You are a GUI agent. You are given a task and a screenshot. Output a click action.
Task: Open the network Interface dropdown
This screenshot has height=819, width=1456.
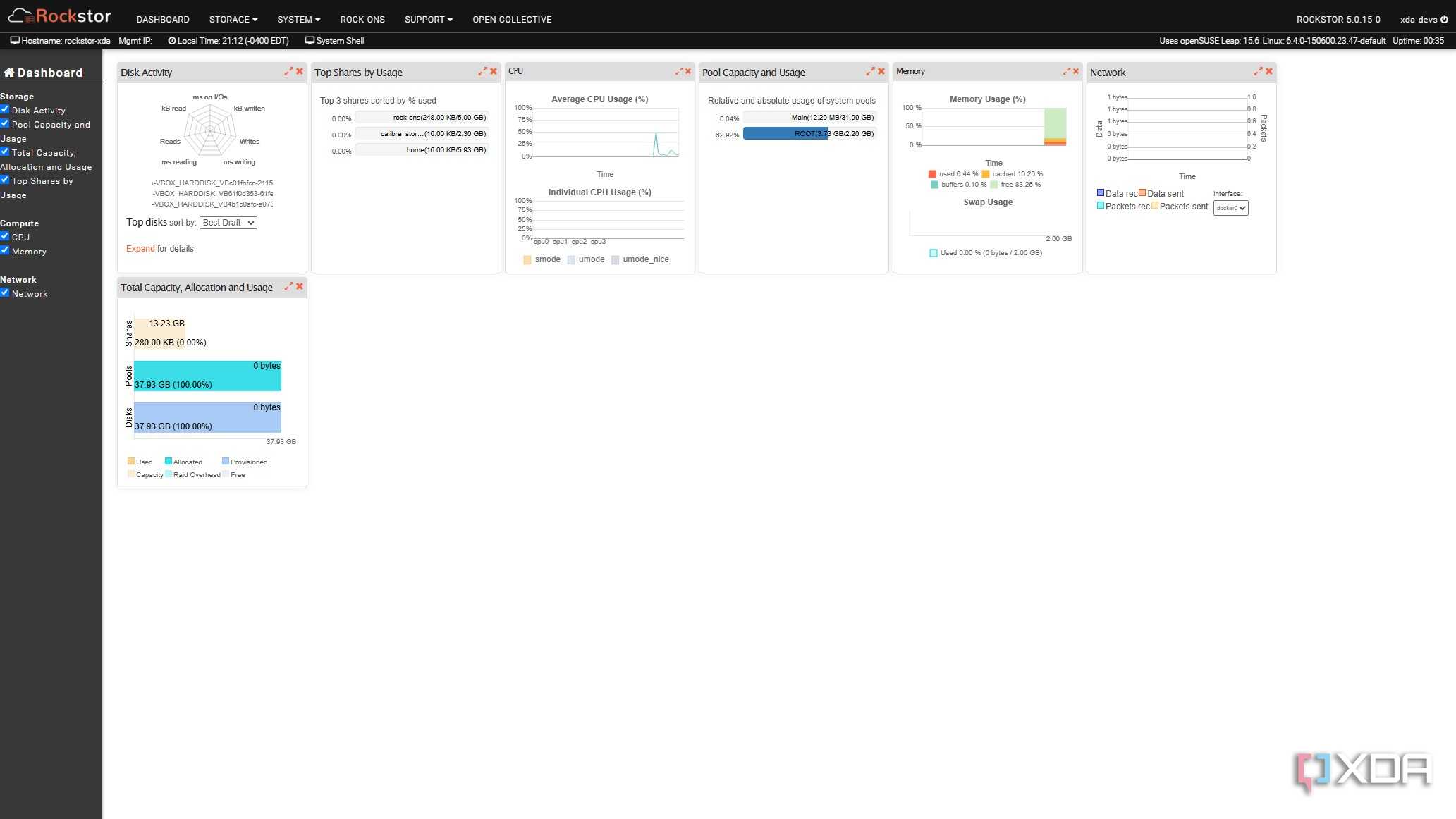point(1231,208)
